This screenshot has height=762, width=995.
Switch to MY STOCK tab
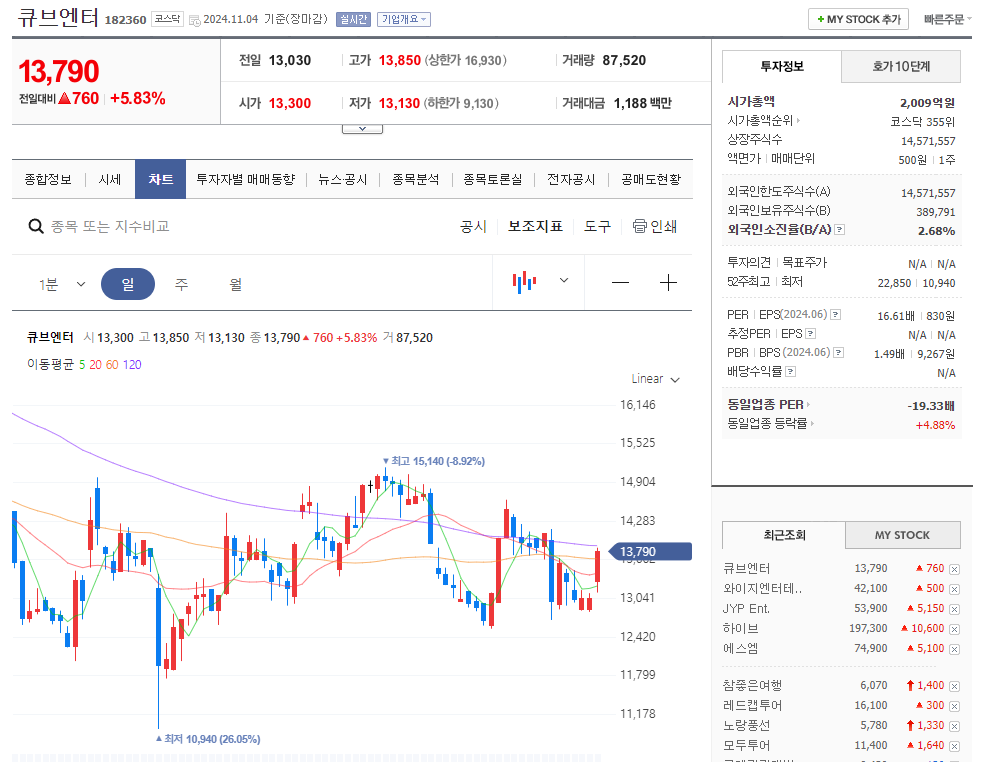902,535
